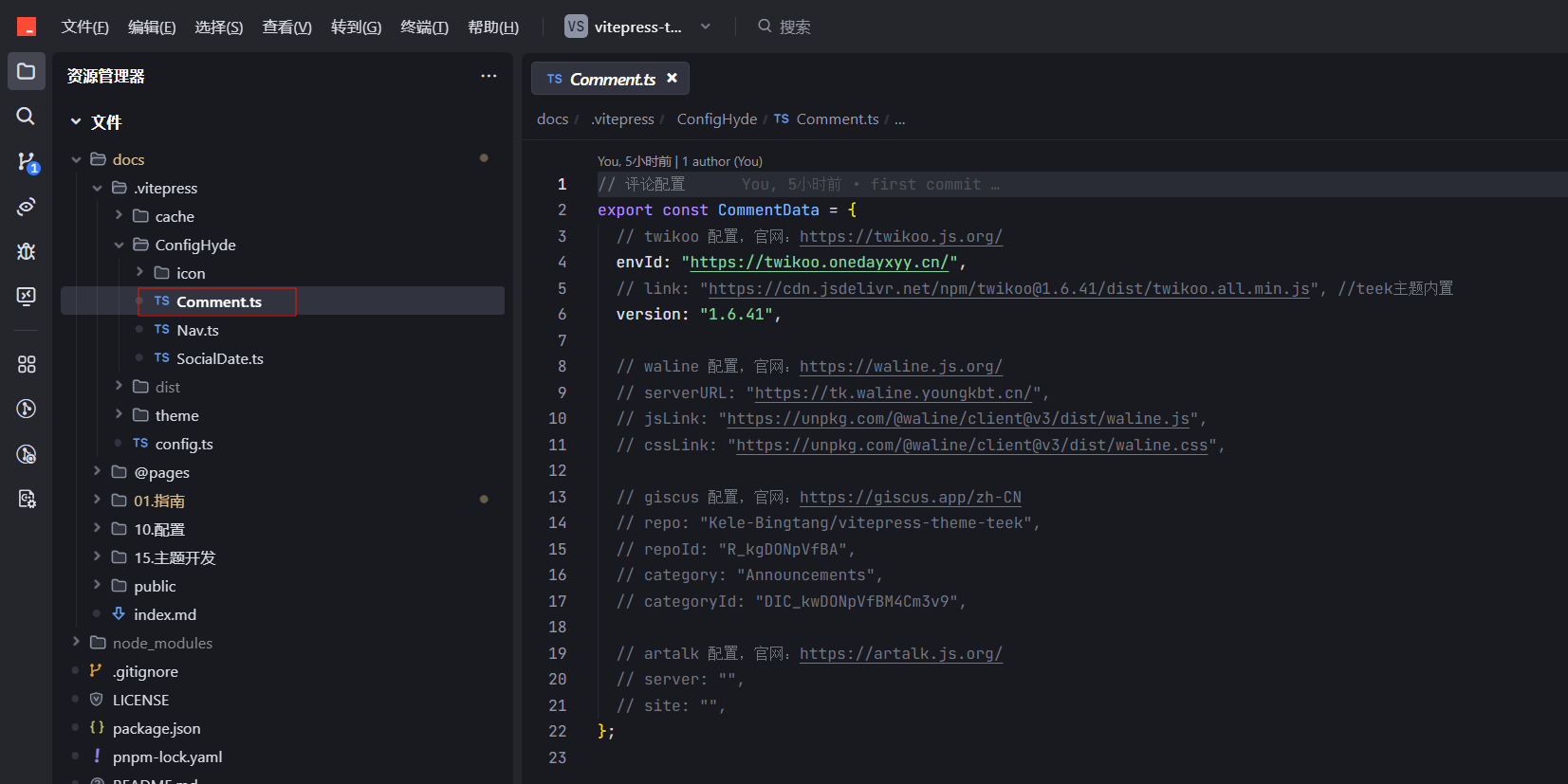Viewport: 1568px width, 784px height.
Task: Open the giscus.app/zh-CN link
Action: [910, 497]
